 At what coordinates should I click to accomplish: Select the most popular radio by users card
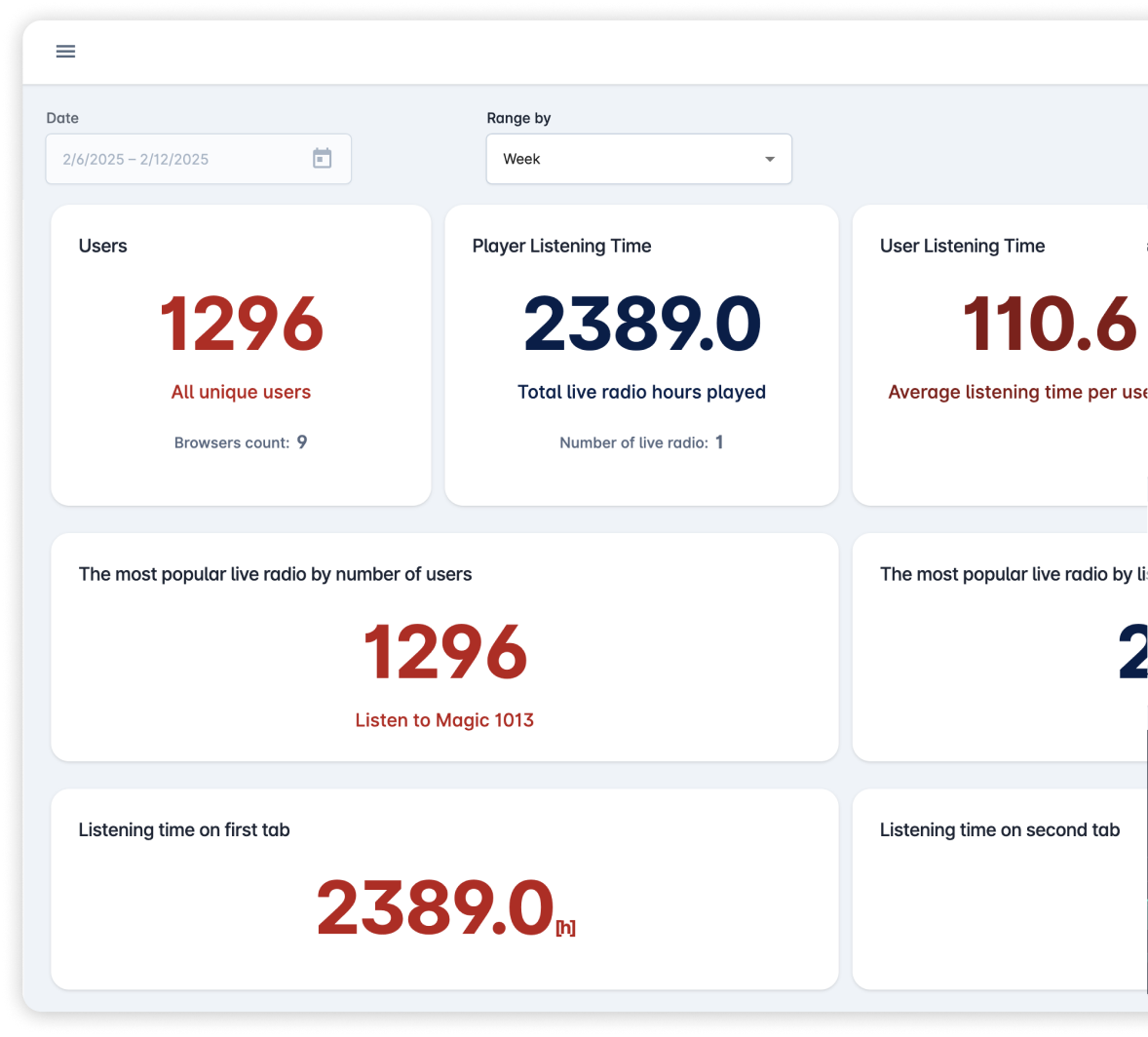pyautogui.click(x=444, y=646)
